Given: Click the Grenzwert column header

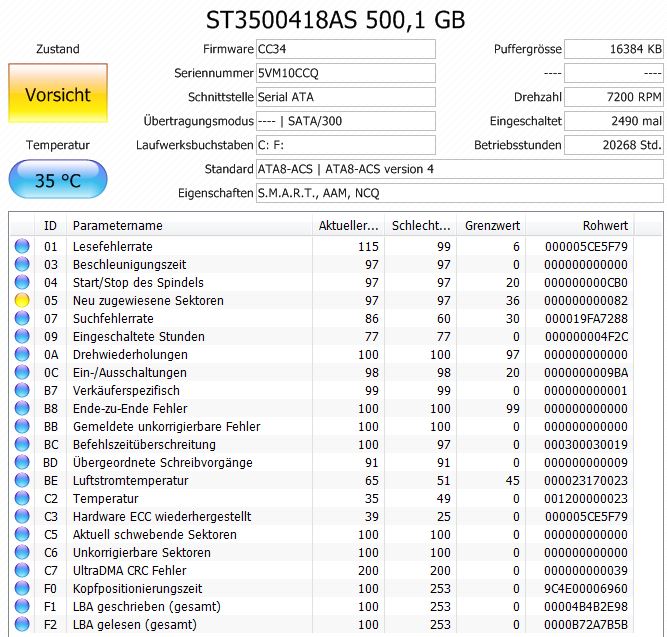Looking at the screenshot, I should (x=491, y=225).
